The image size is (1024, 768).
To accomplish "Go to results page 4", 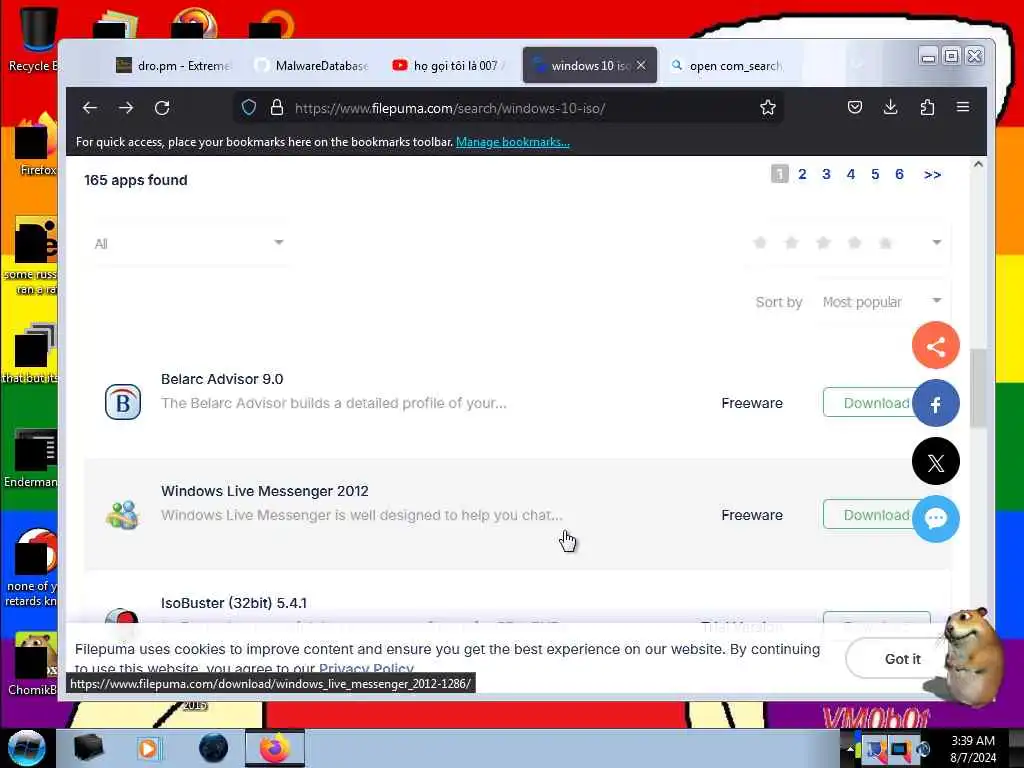I will point(850,174).
